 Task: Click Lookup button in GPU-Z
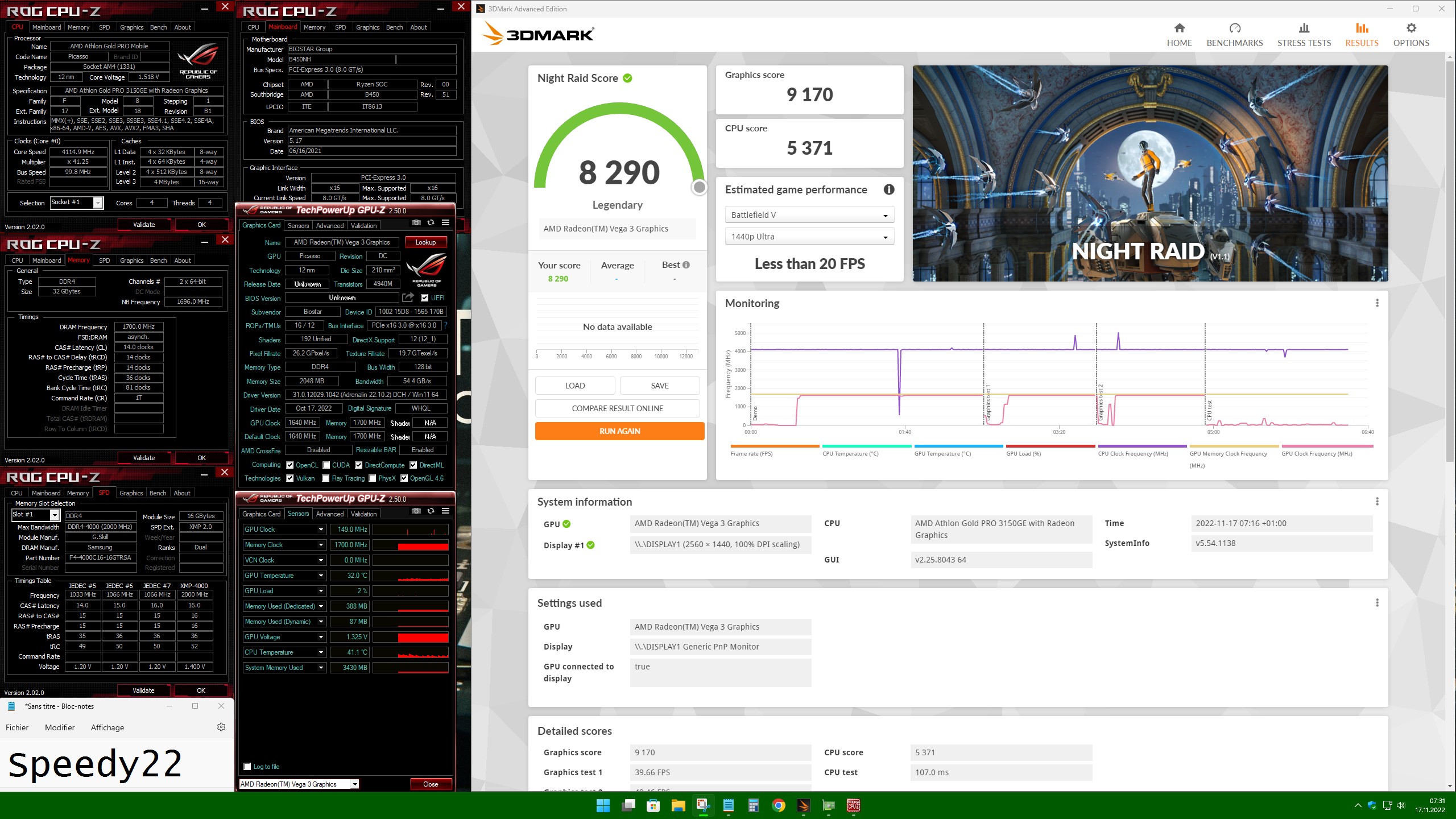(x=425, y=242)
